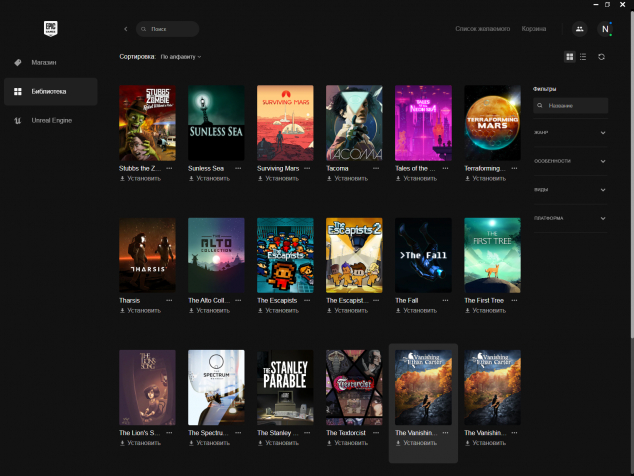The width and height of the screenshot is (634, 476).
Task: Expand the Платформа filter section
Action: coord(570,218)
